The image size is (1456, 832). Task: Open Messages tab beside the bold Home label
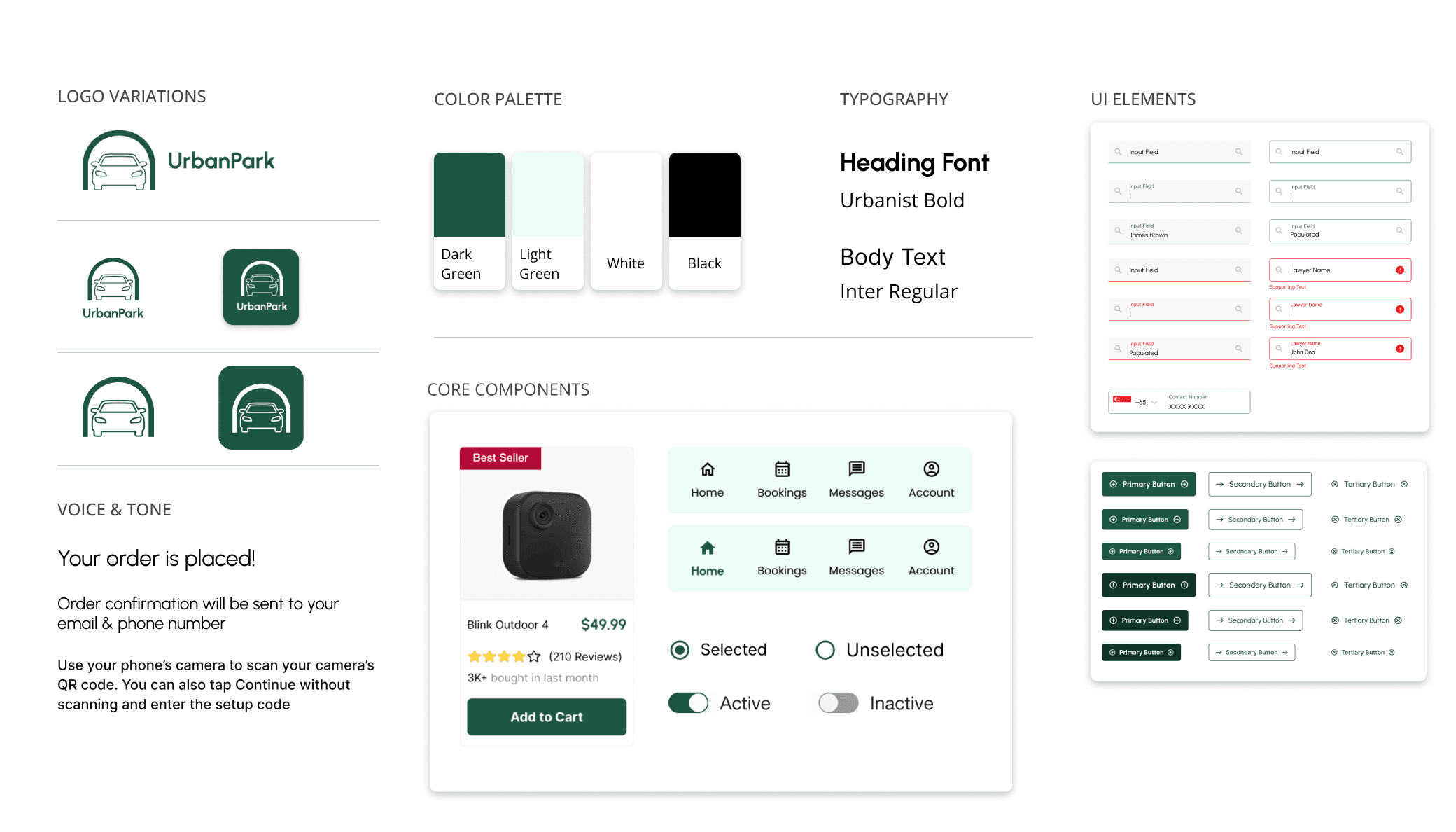856,557
